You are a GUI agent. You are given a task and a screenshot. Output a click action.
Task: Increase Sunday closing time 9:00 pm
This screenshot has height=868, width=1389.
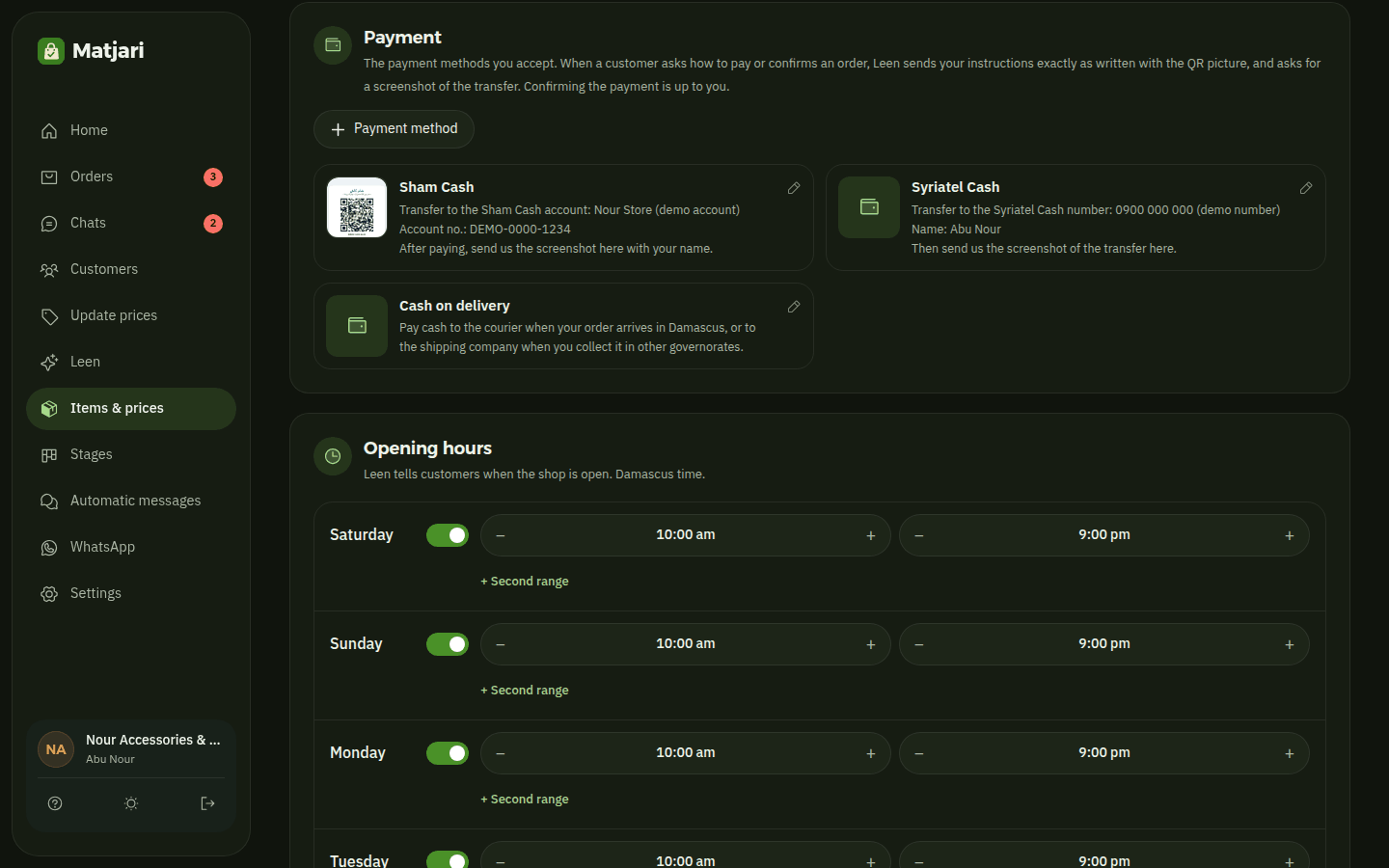coord(1290,644)
